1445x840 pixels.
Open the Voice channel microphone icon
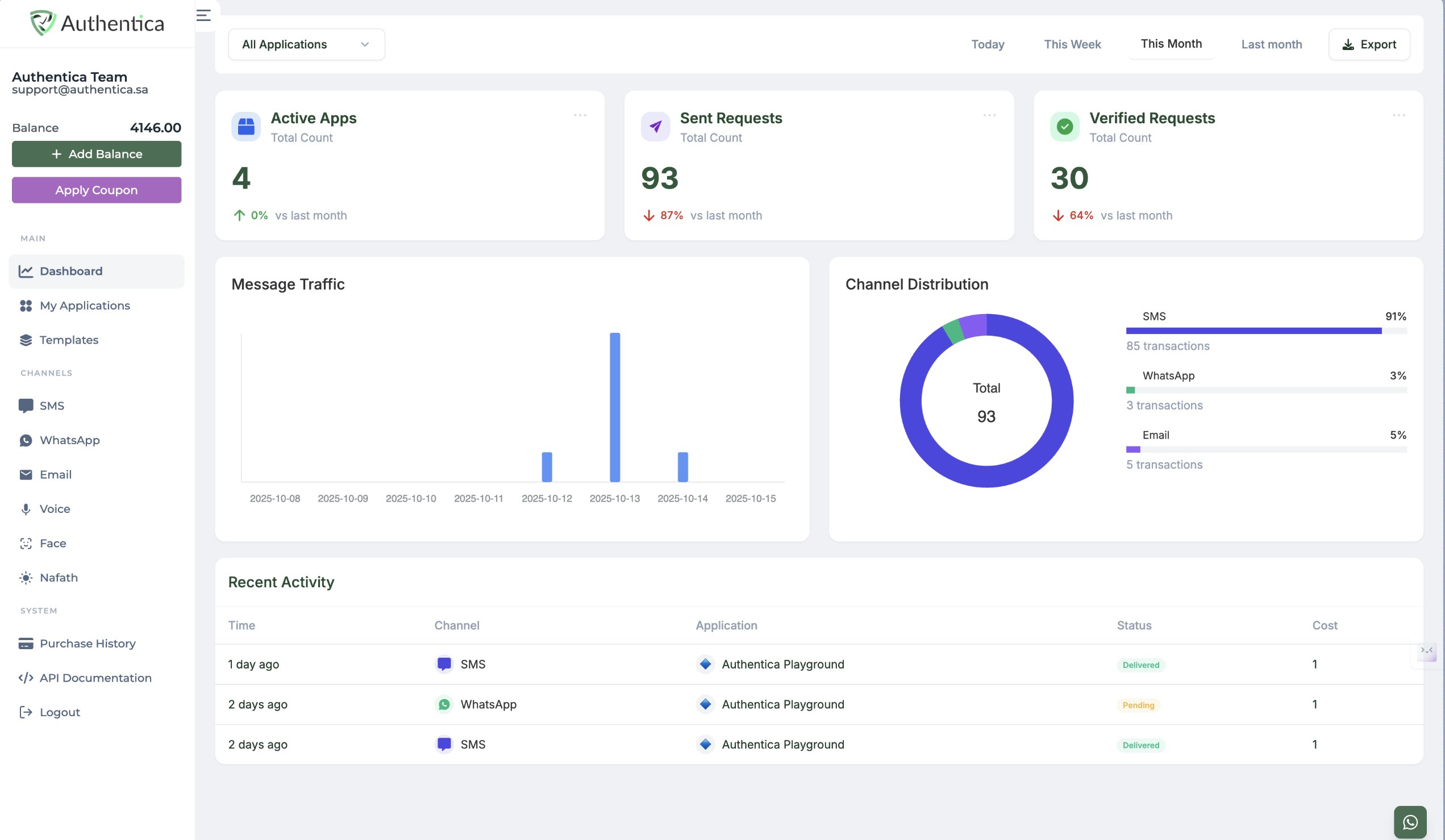(26, 509)
